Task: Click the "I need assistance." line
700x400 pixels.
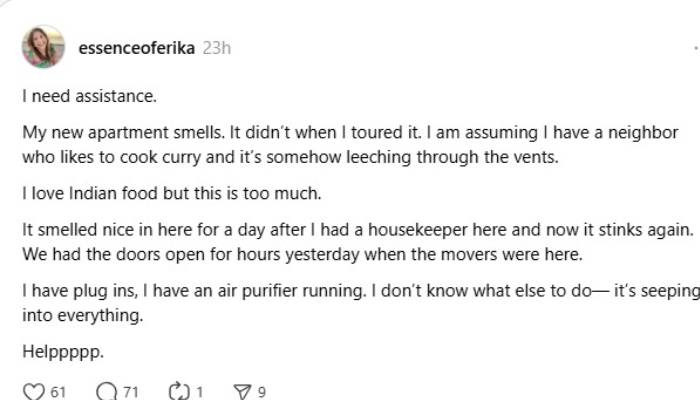Action: pos(89,97)
